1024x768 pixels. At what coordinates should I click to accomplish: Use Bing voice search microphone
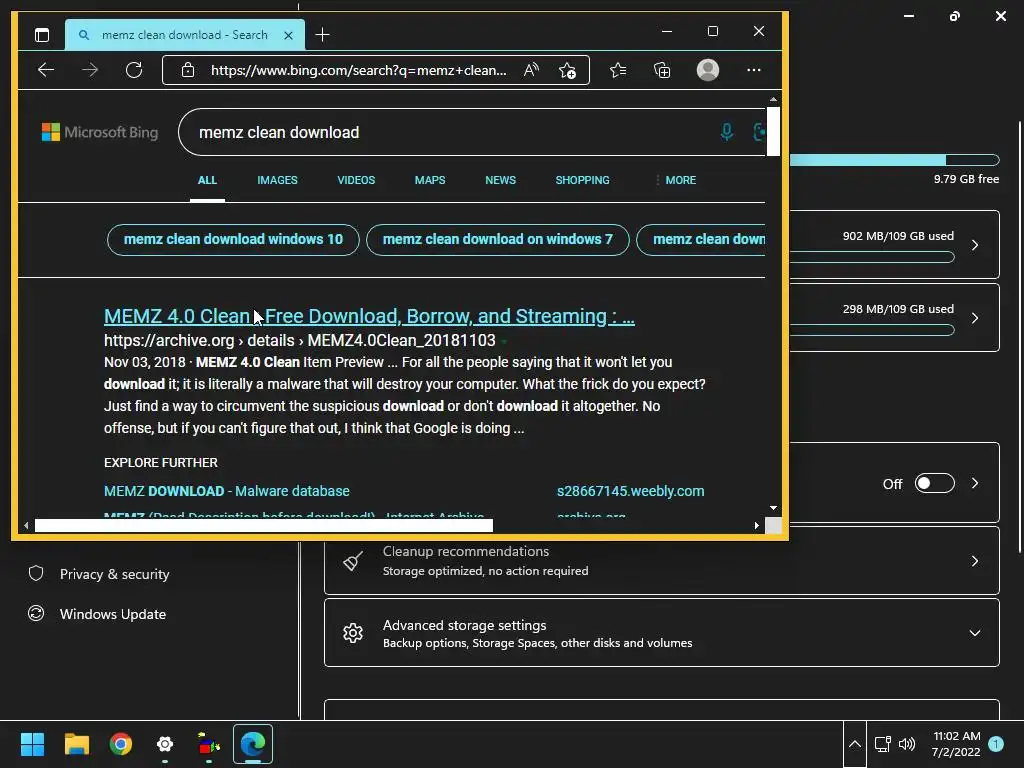(726, 132)
